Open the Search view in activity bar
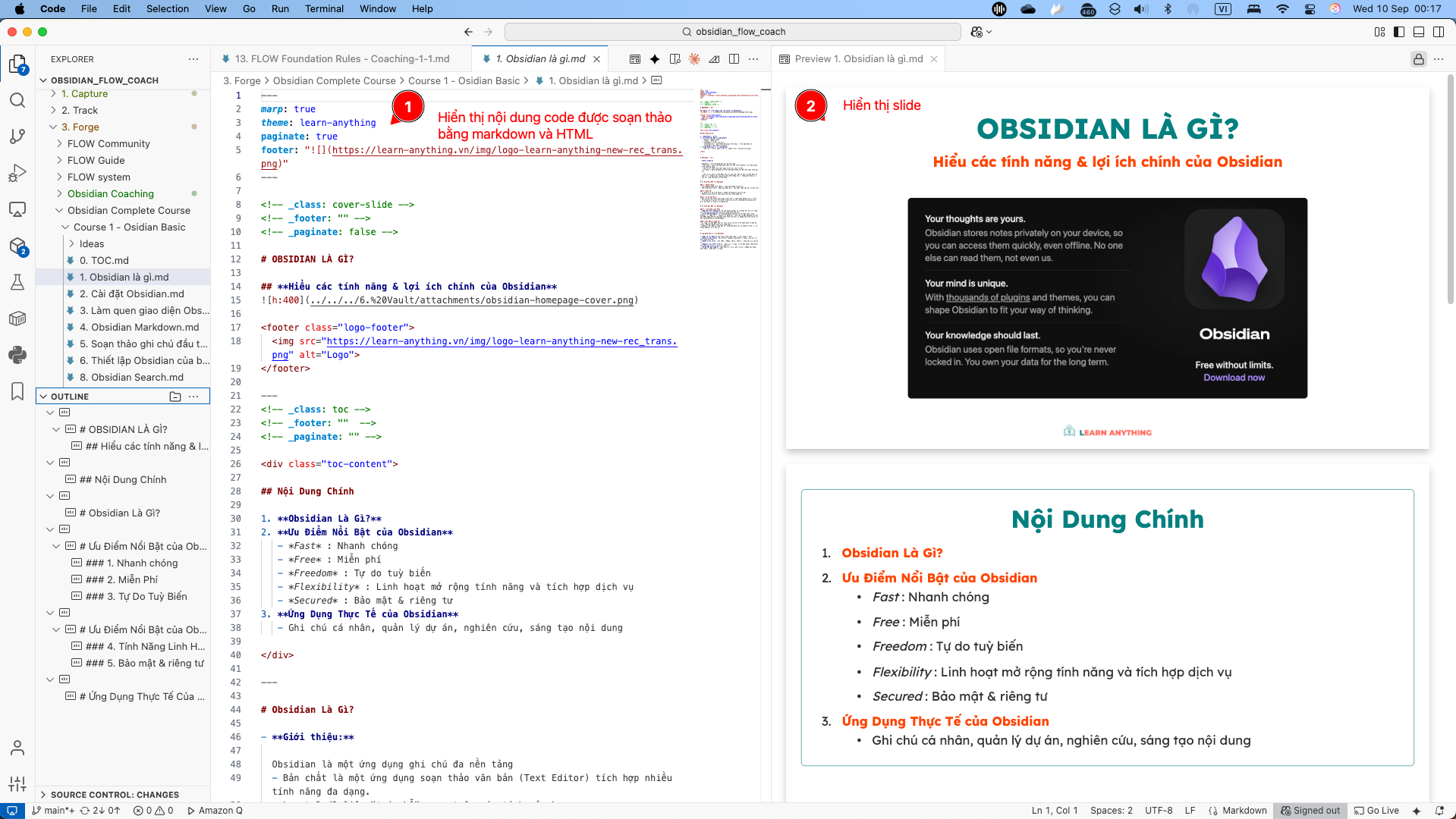Viewport: 1456px width, 819px height. coord(17,101)
